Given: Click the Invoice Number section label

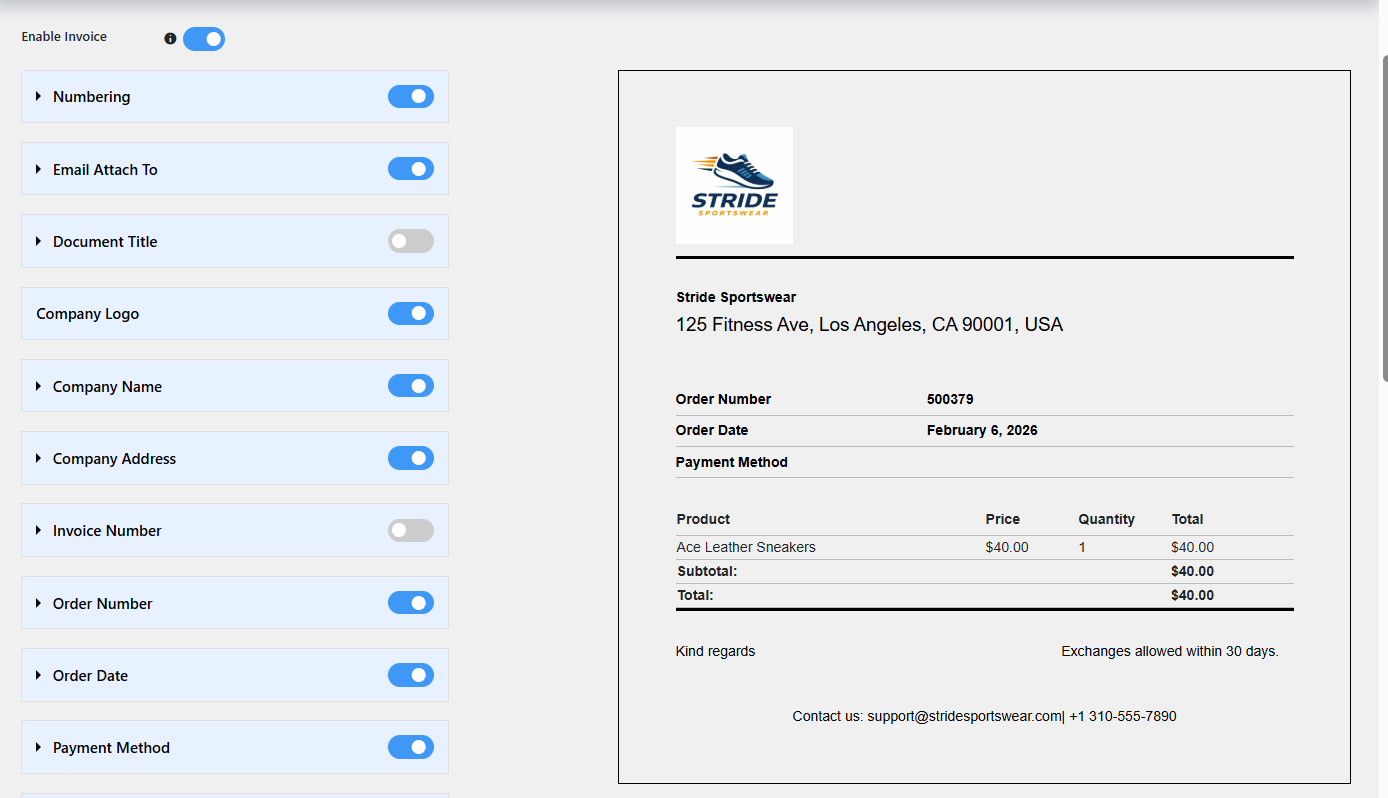Looking at the screenshot, I should [107, 531].
